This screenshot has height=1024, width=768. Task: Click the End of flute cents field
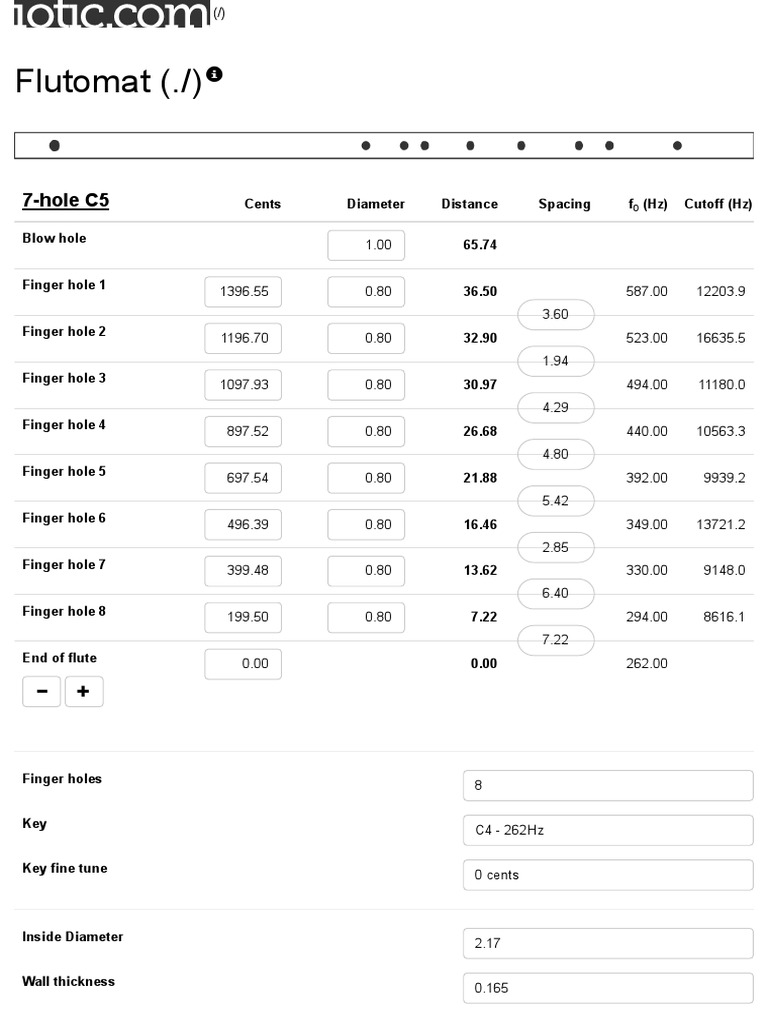tap(243, 664)
